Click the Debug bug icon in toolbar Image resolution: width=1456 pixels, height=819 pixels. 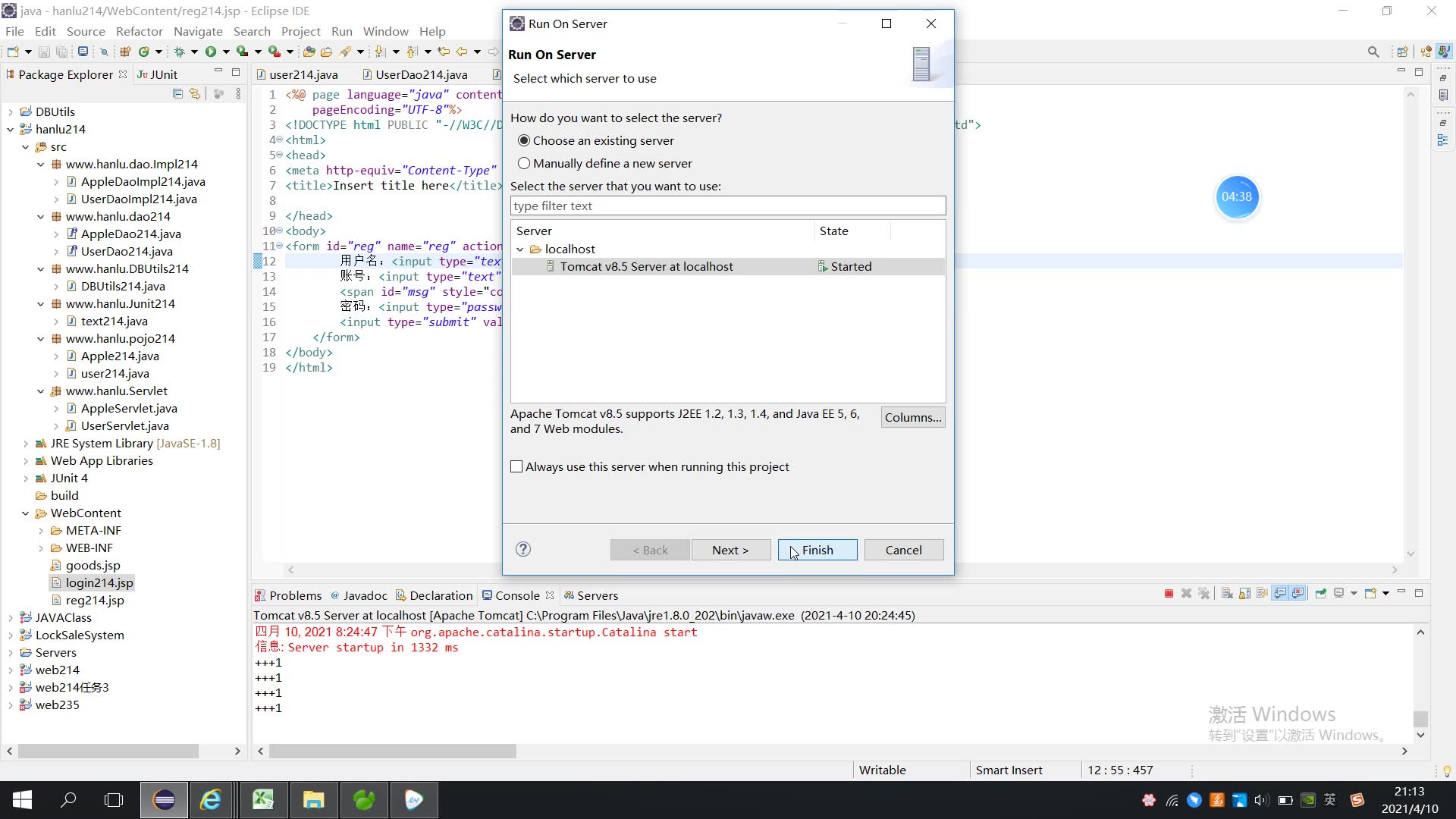click(180, 52)
